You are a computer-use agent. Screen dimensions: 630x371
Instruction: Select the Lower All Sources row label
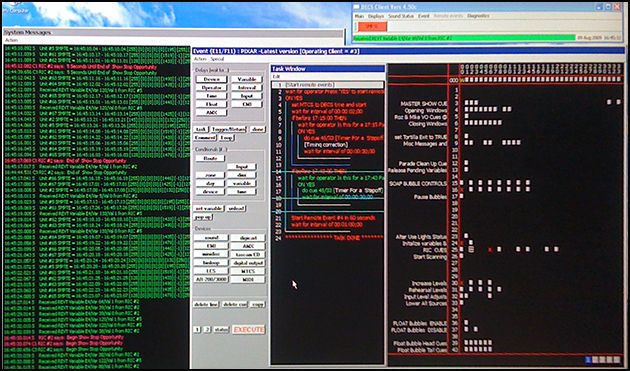[426, 303]
